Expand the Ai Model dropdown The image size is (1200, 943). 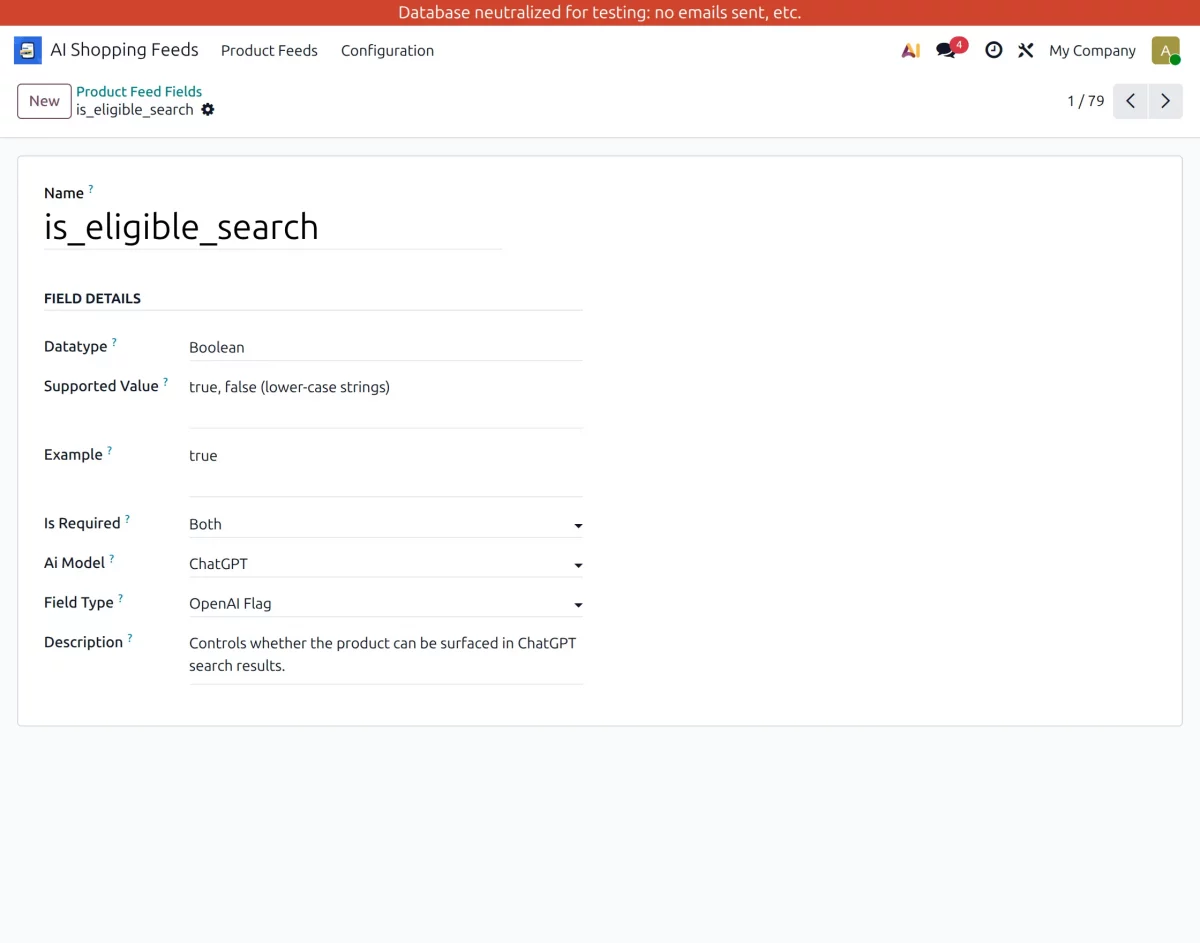point(385,564)
